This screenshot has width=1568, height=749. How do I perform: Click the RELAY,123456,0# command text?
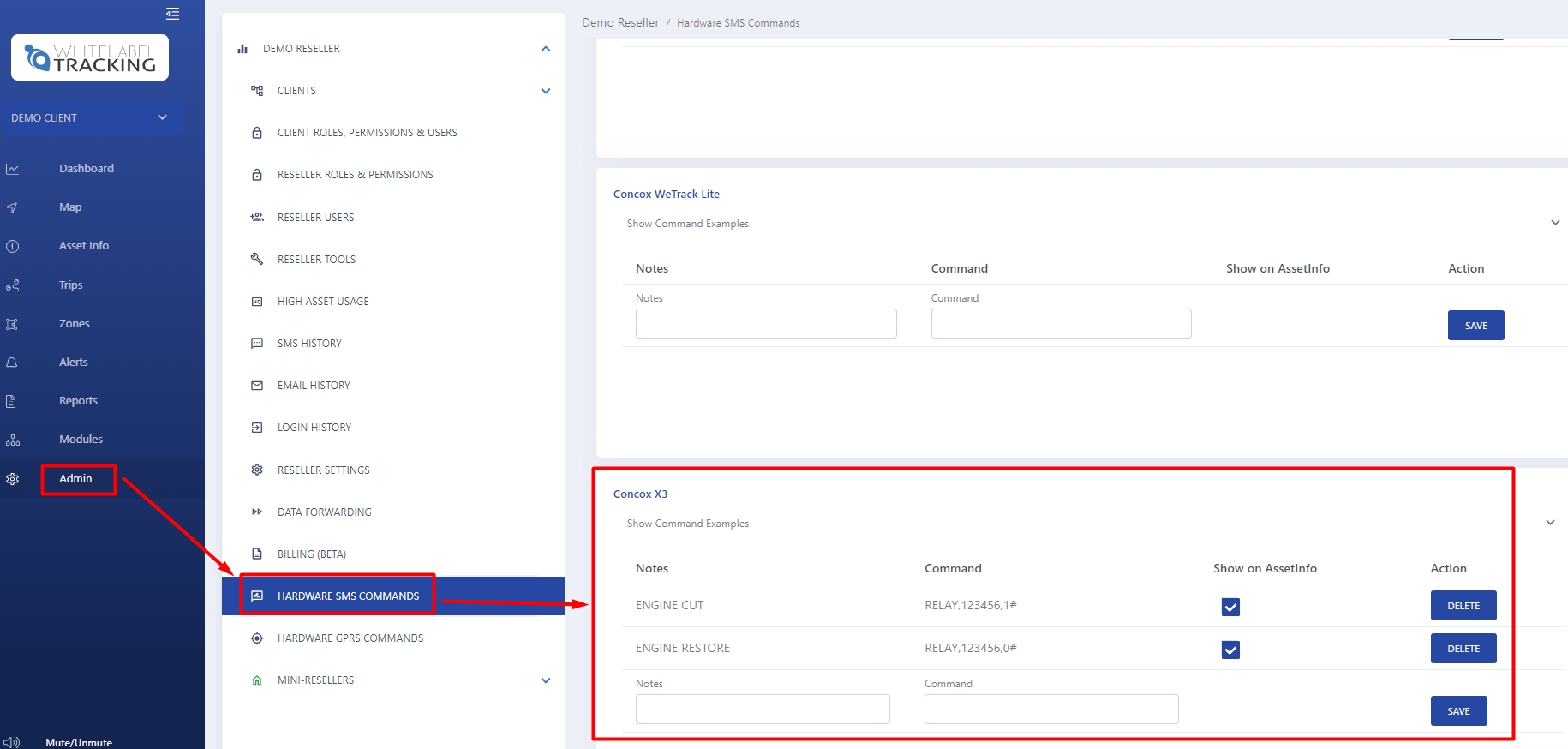[x=971, y=649]
